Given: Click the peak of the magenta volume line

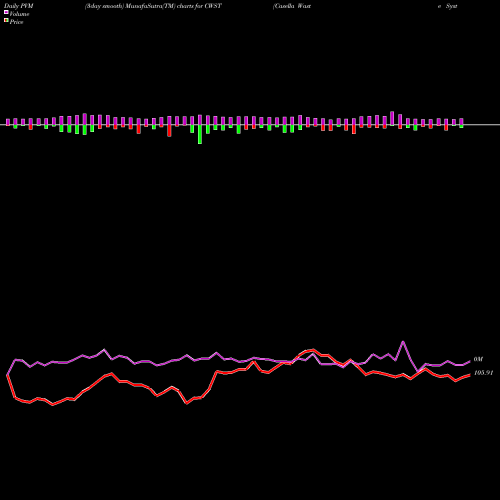Looking at the screenshot, I should coord(403,342).
